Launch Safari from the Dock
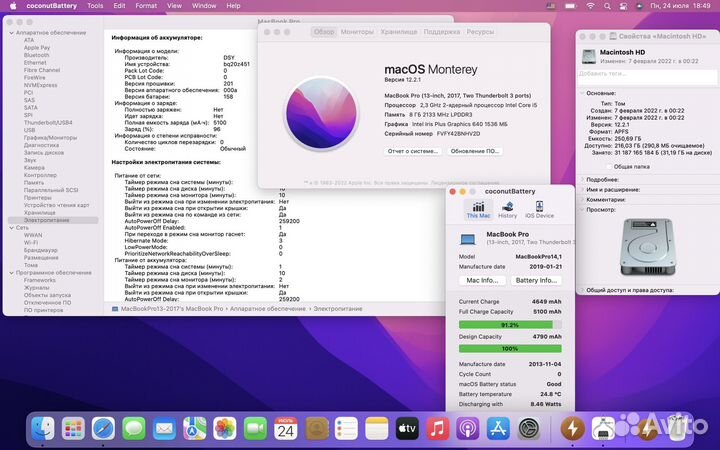 pyautogui.click(x=103, y=429)
